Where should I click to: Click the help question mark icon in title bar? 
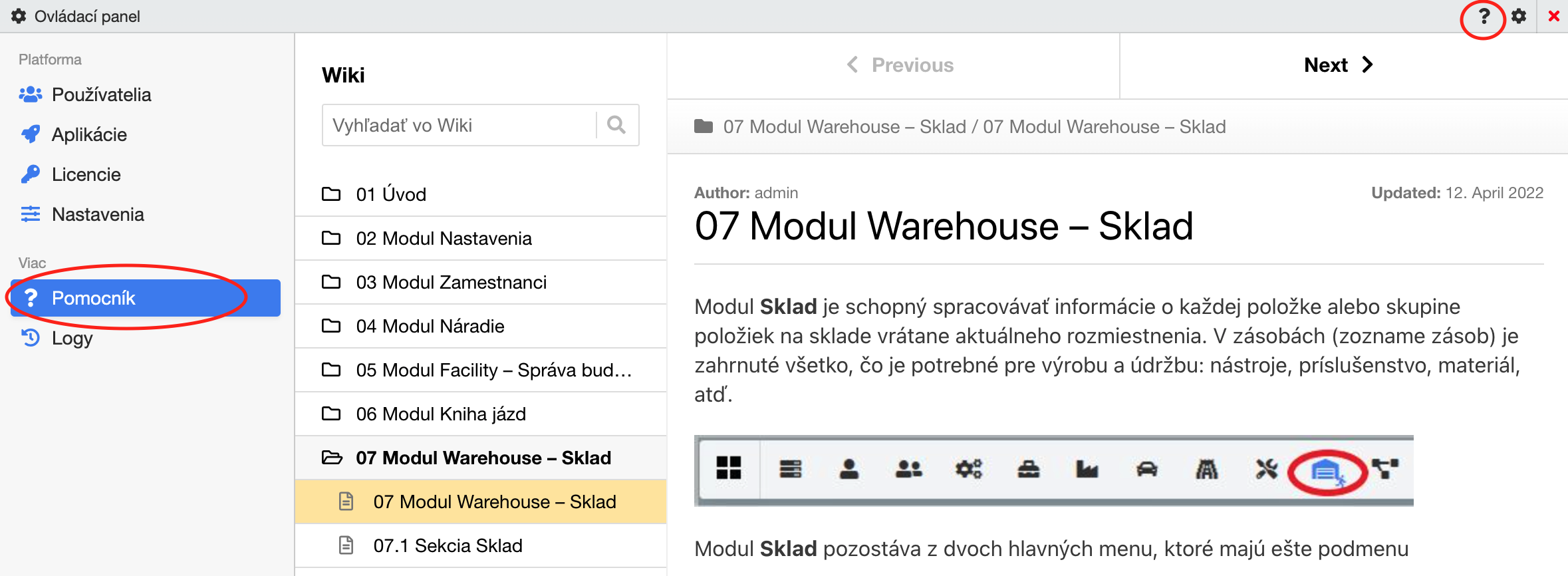1484,17
